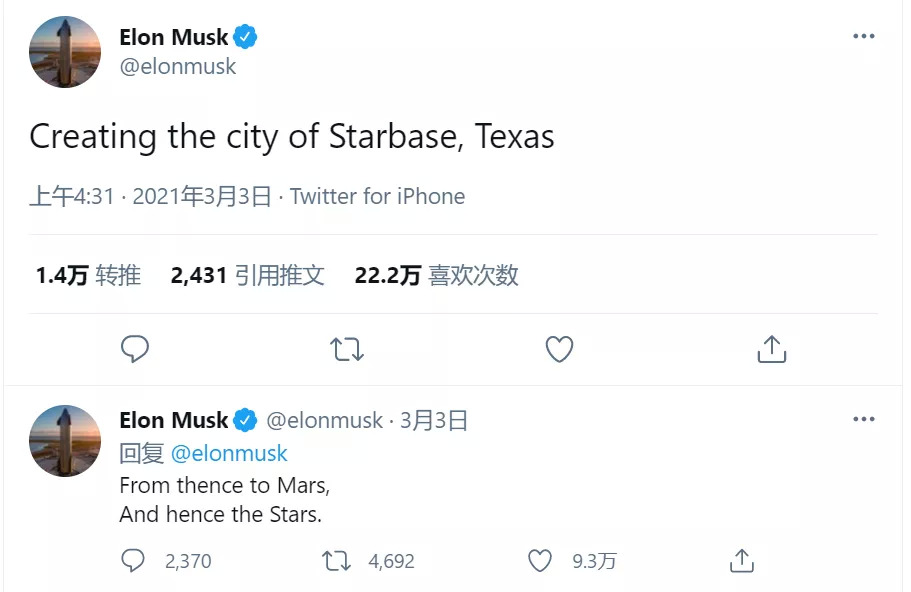911x592 pixels.
Task: Click the @elonmusk mention in the reply
Action: 229,453
